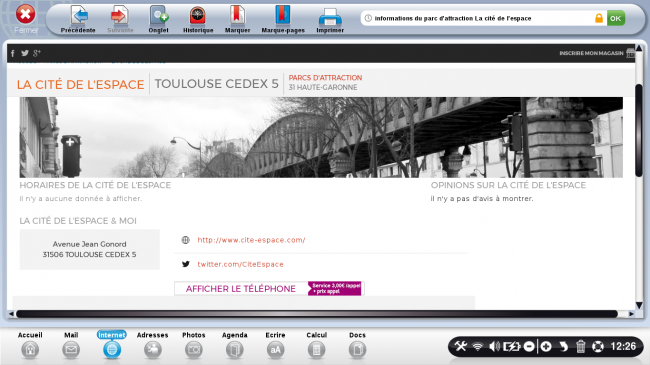Open the Agenda app
650x365 pixels.
(x=235, y=345)
